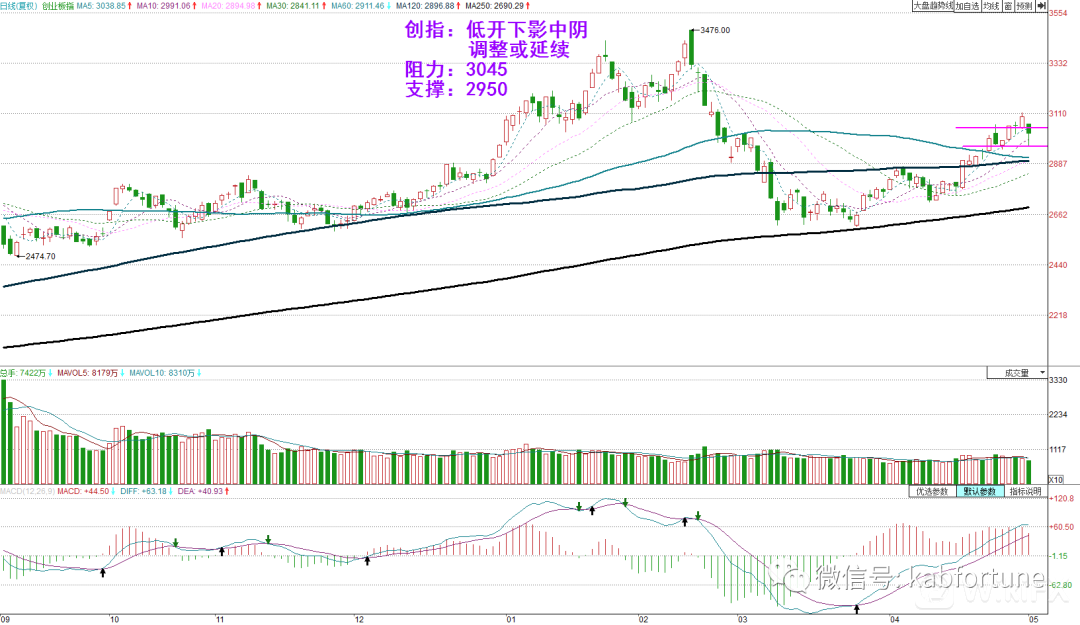
Task: Select the 默认参数 tab
Action: pyautogui.click(x=979, y=492)
